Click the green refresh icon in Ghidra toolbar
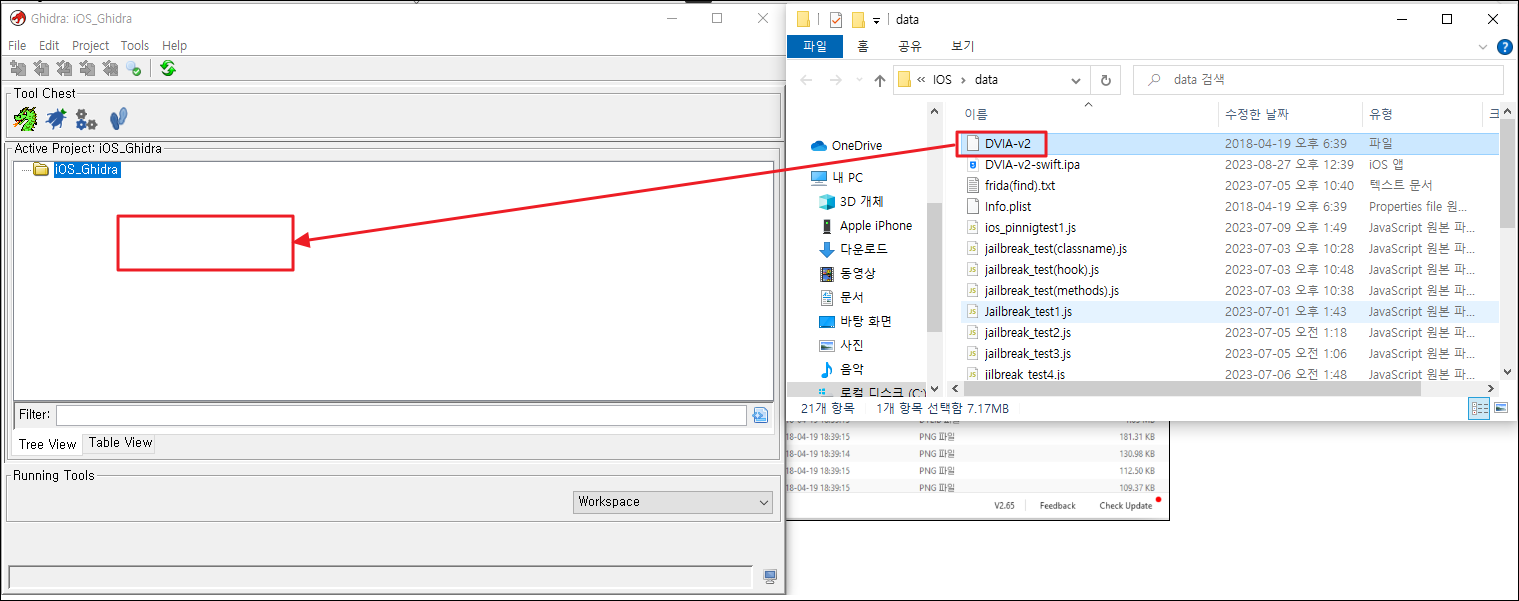This screenshot has width=1519, height=601. (x=168, y=68)
